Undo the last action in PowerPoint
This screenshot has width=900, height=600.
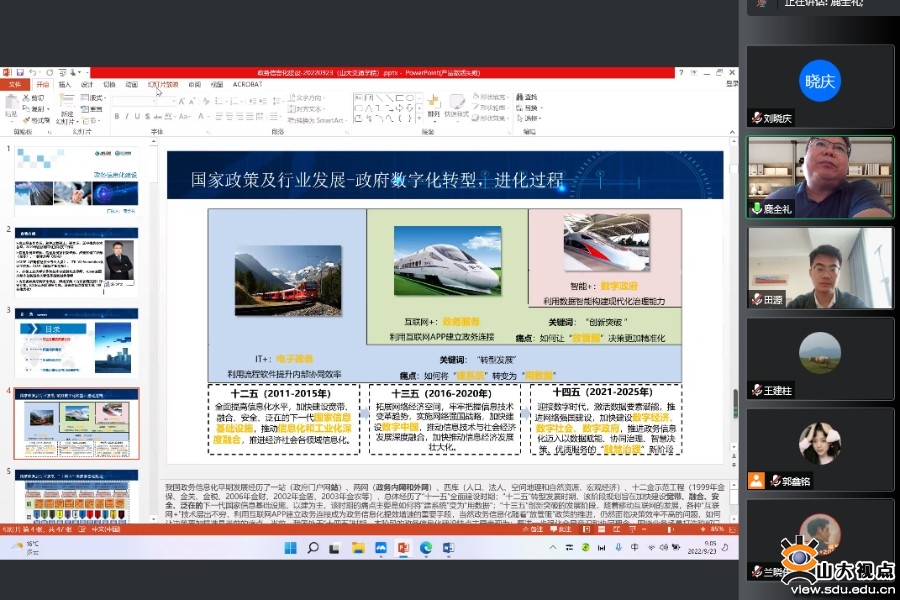(33, 73)
